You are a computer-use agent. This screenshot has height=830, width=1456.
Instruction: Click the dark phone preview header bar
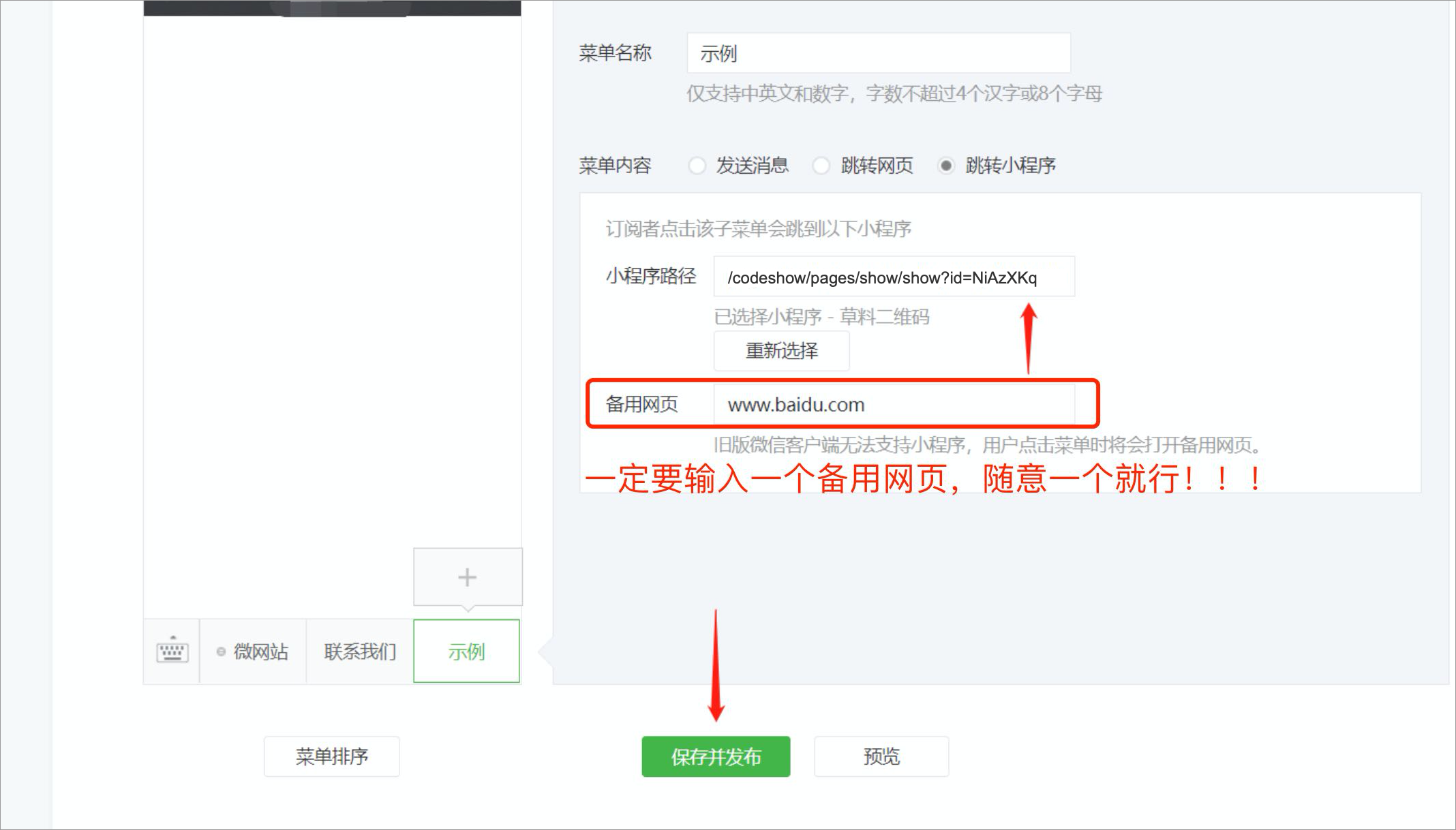(332, 7)
